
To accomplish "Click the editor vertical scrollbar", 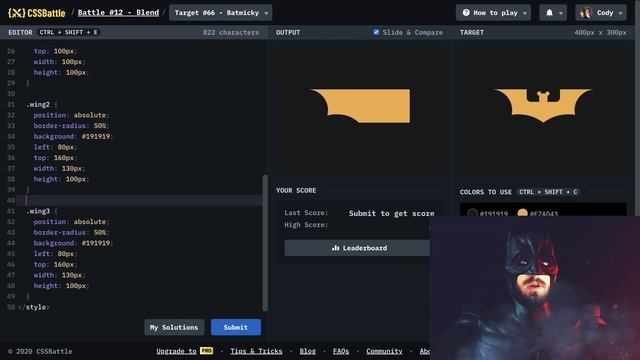I will coord(265,242).
